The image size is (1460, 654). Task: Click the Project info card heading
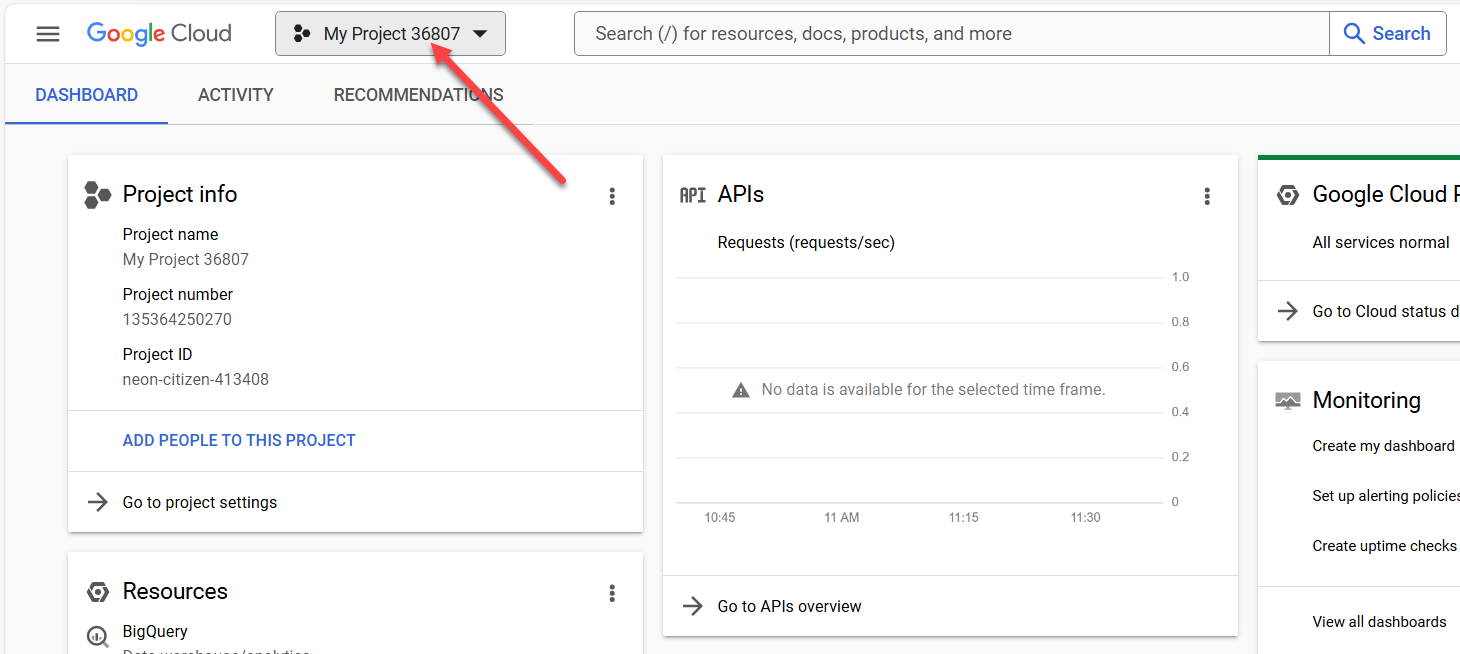click(x=180, y=194)
